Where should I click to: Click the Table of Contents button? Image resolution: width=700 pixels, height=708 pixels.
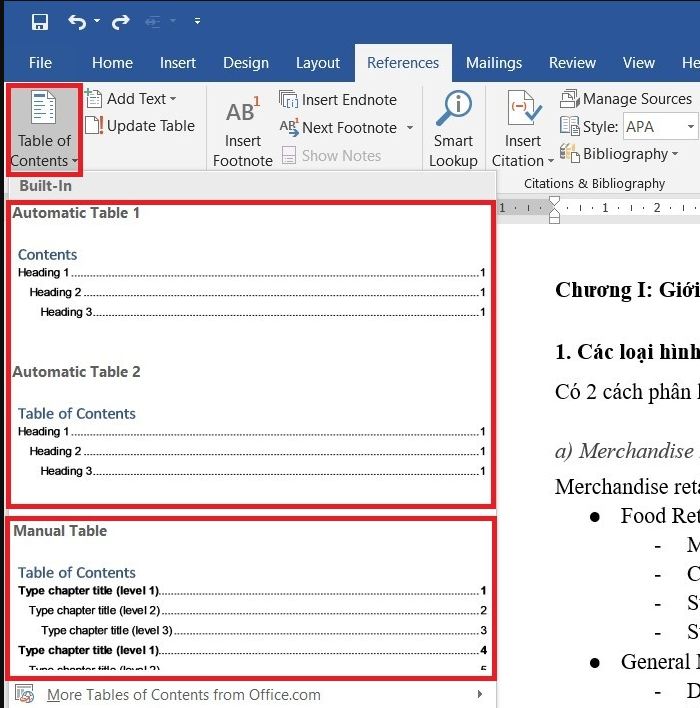pos(44,130)
